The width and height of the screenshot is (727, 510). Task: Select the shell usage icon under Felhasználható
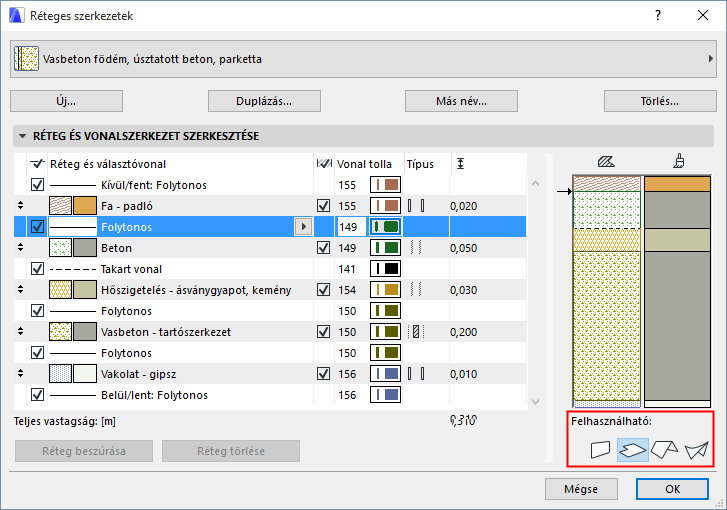click(x=697, y=450)
